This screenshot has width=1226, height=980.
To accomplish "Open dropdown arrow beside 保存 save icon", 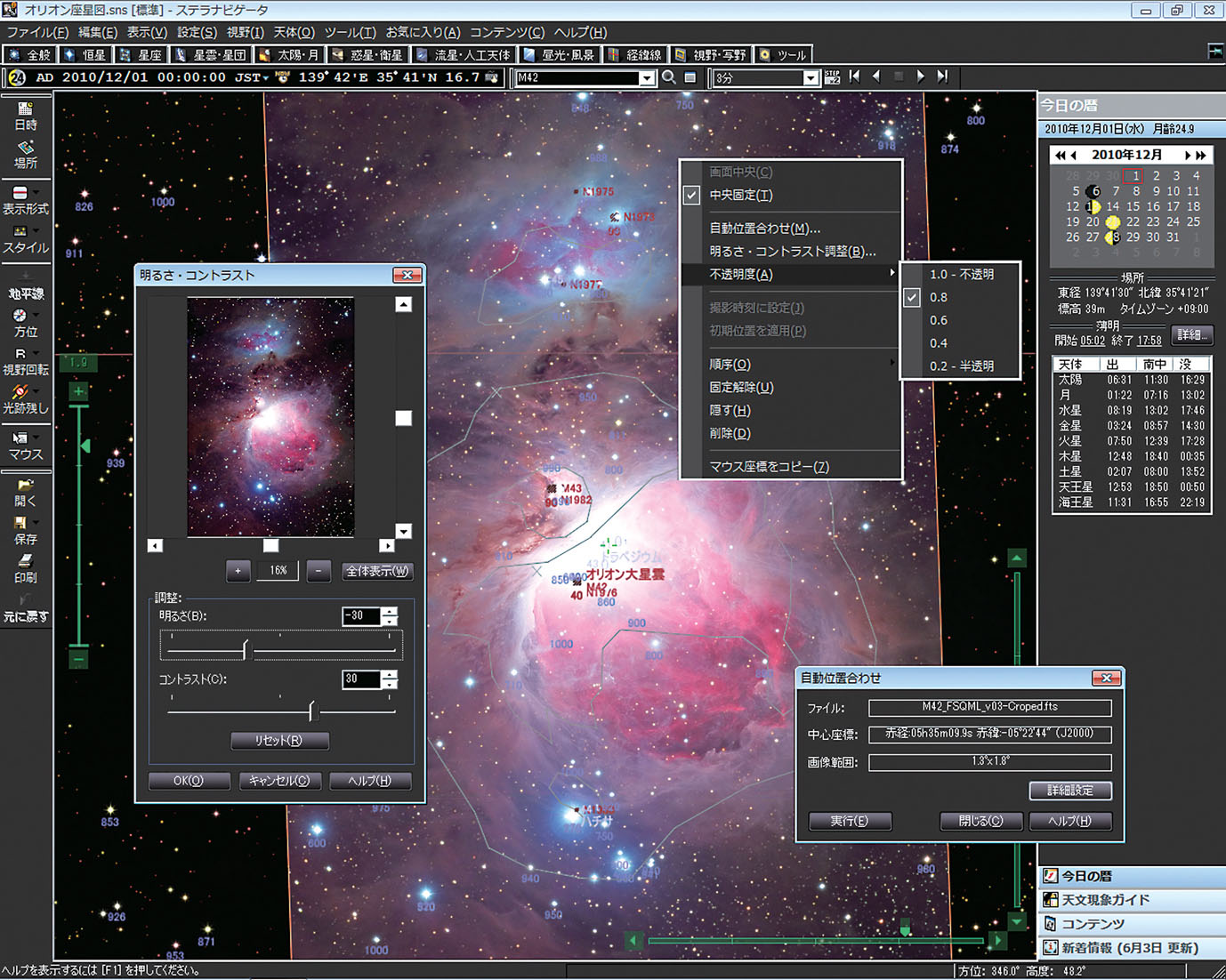I will (36, 522).
